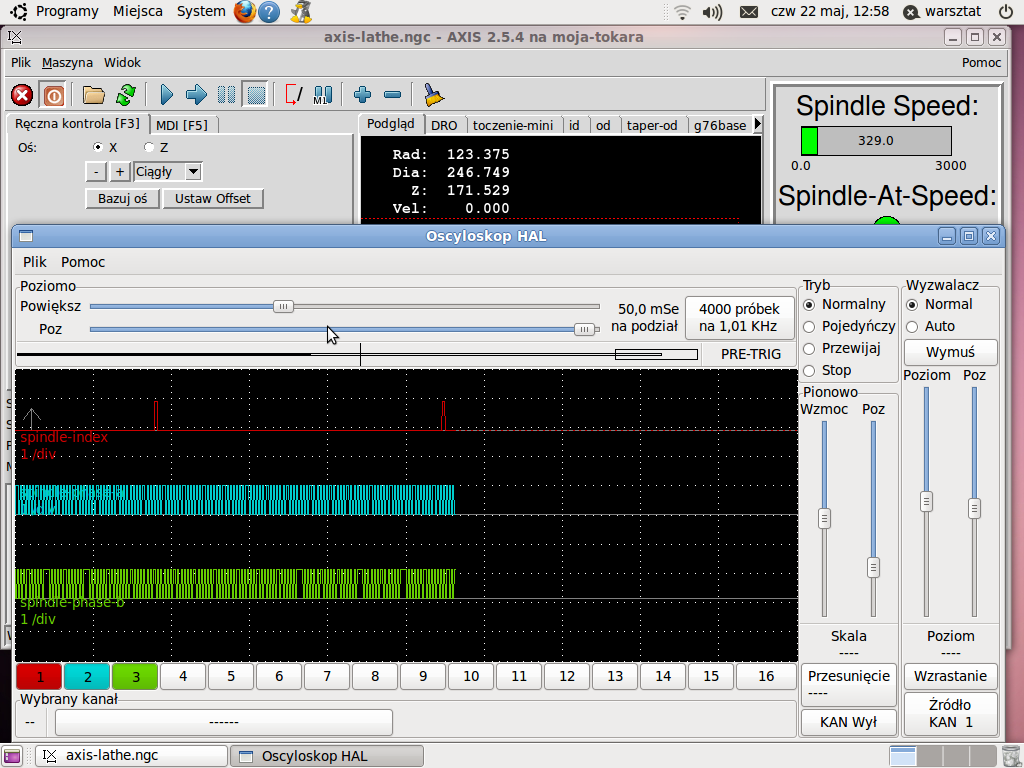Open a G-code file via folder icon
Screen dimensions: 1024x768
[x=93, y=95]
